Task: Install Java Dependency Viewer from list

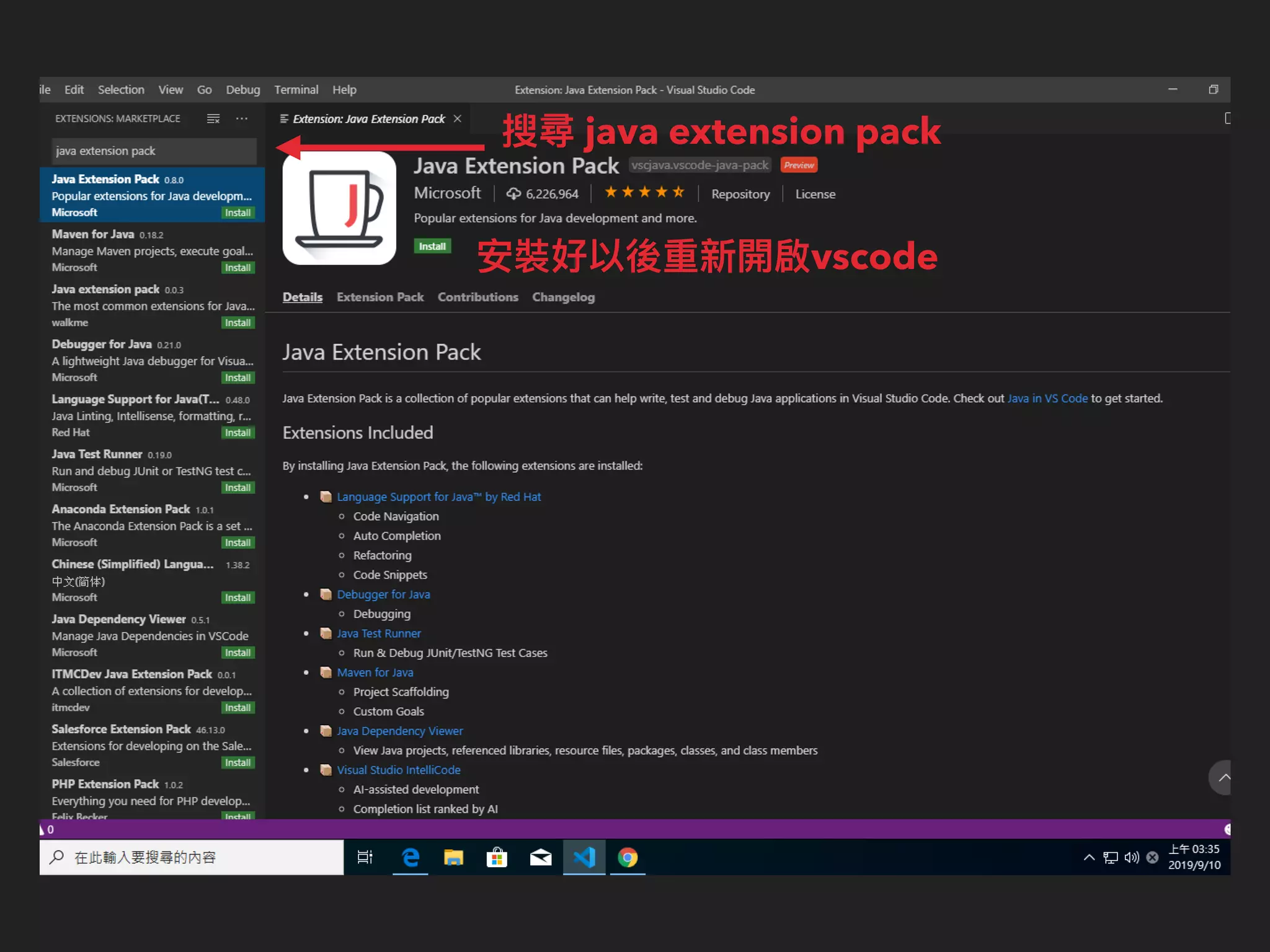Action: pyautogui.click(x=238, y=653)
